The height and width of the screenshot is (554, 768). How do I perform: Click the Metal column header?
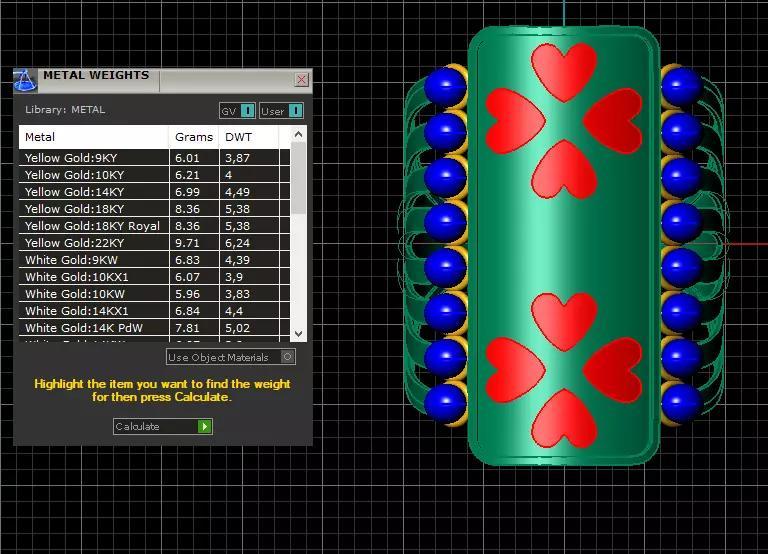[94, 137]
